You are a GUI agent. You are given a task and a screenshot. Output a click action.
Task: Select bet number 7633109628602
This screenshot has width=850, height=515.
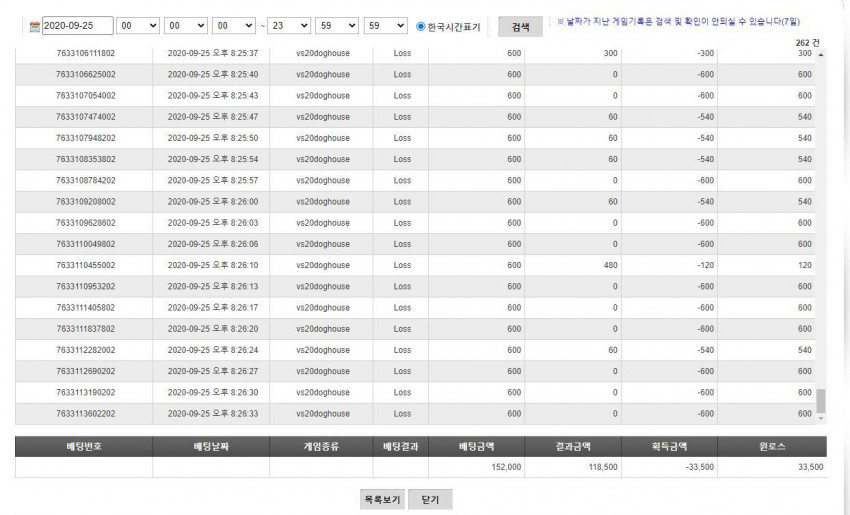pos(86,223)
